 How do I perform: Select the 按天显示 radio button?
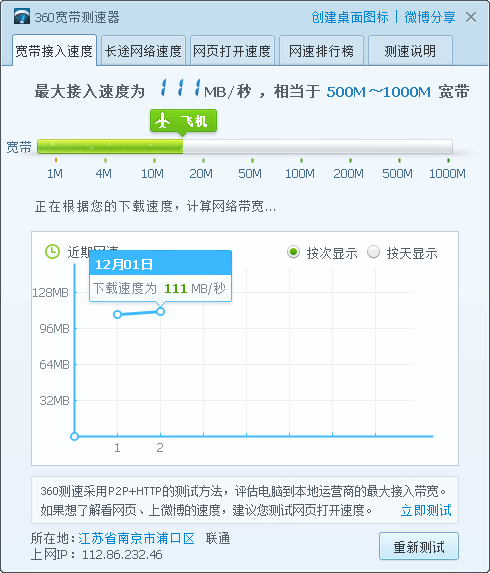point(373,252)
